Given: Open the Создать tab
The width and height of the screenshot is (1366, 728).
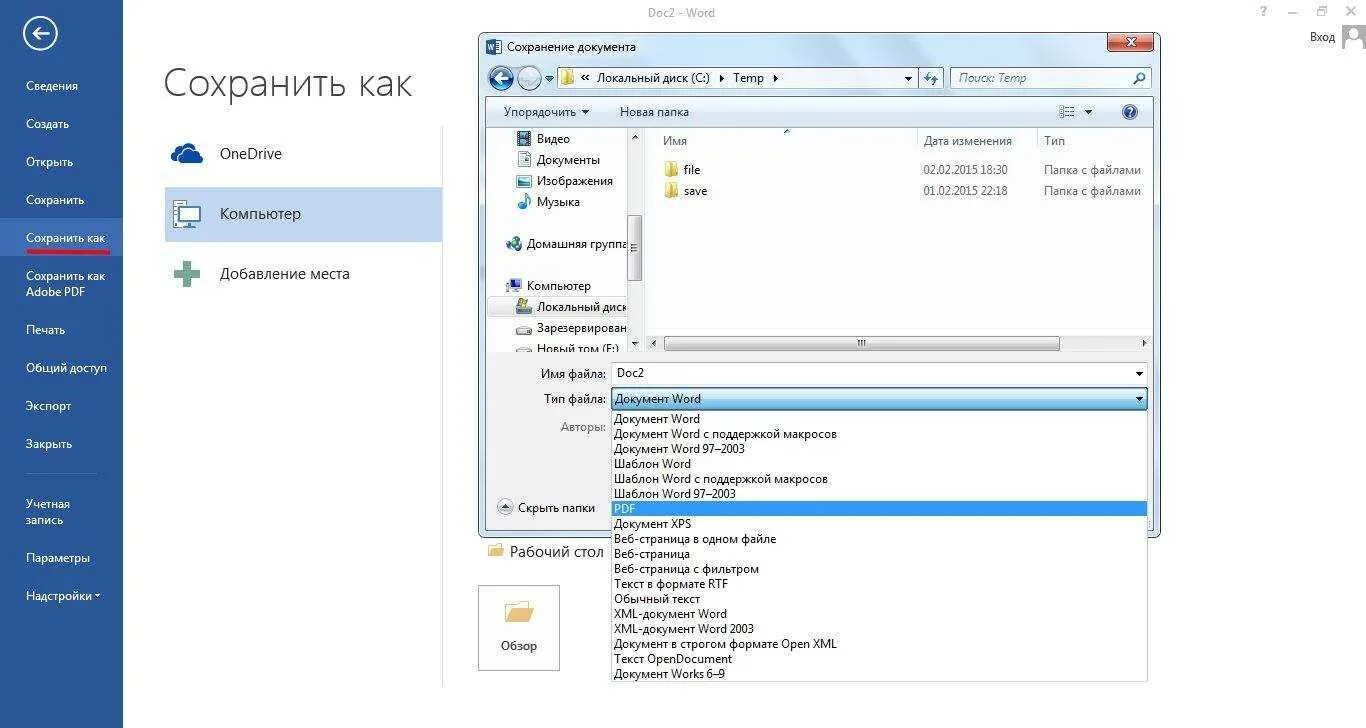Looking at the screenshot, I should 47,124.
